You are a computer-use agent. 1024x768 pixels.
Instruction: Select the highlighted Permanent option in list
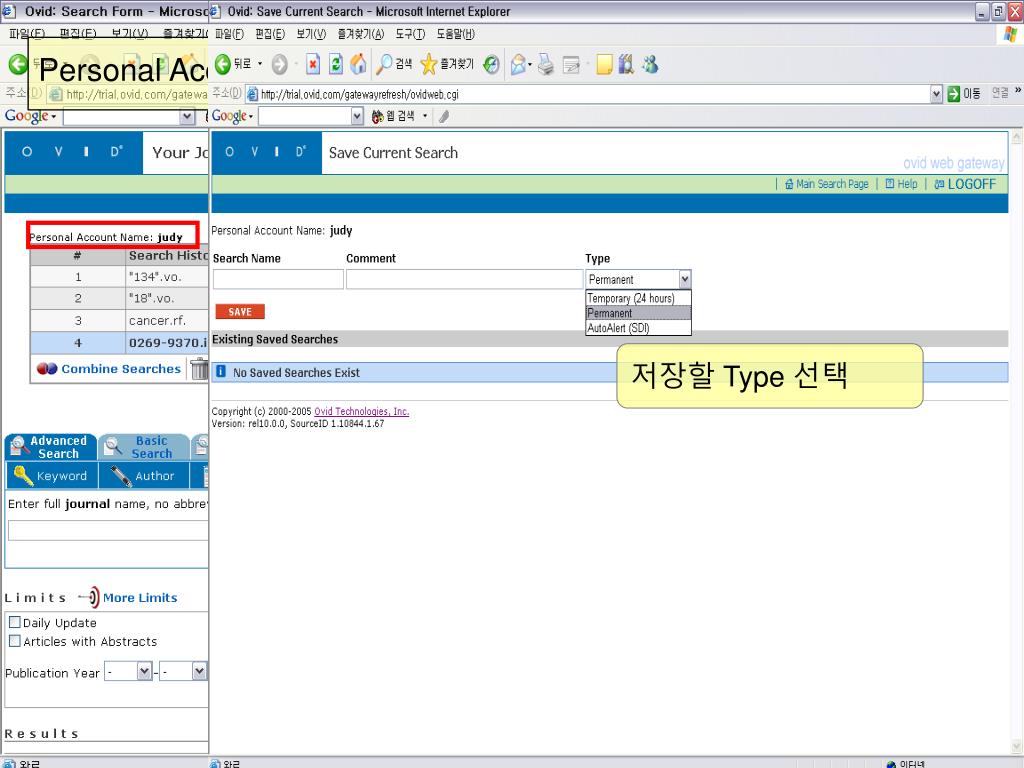click(x=638, y=313)
